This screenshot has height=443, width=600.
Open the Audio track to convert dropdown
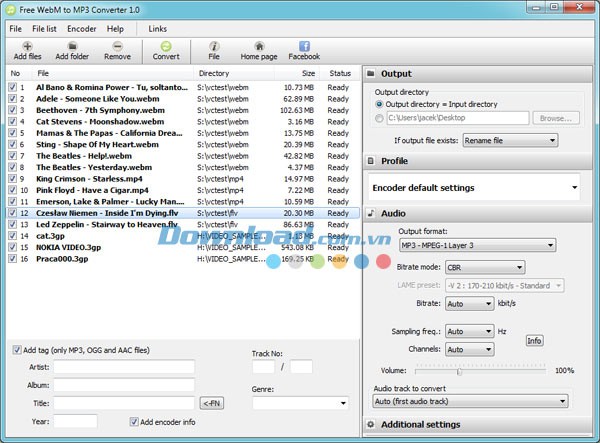(x=470, y=401)
